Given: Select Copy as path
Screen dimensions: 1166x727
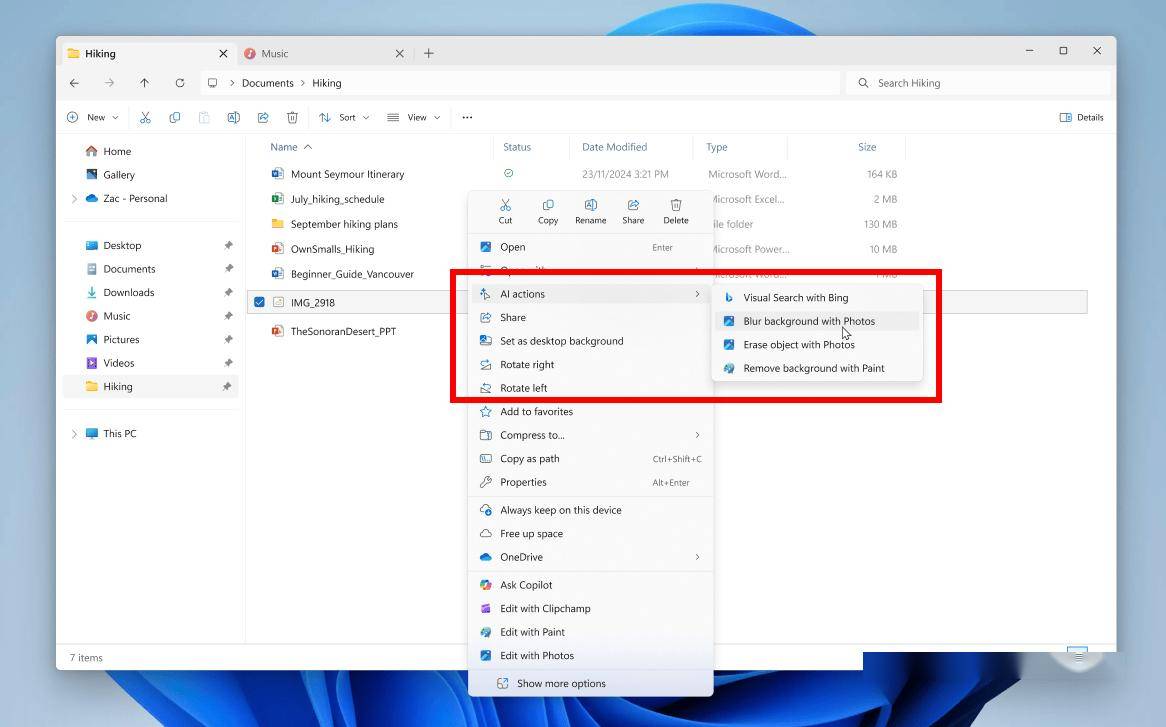Looking at the screenshot, I should tap(590, 459).
